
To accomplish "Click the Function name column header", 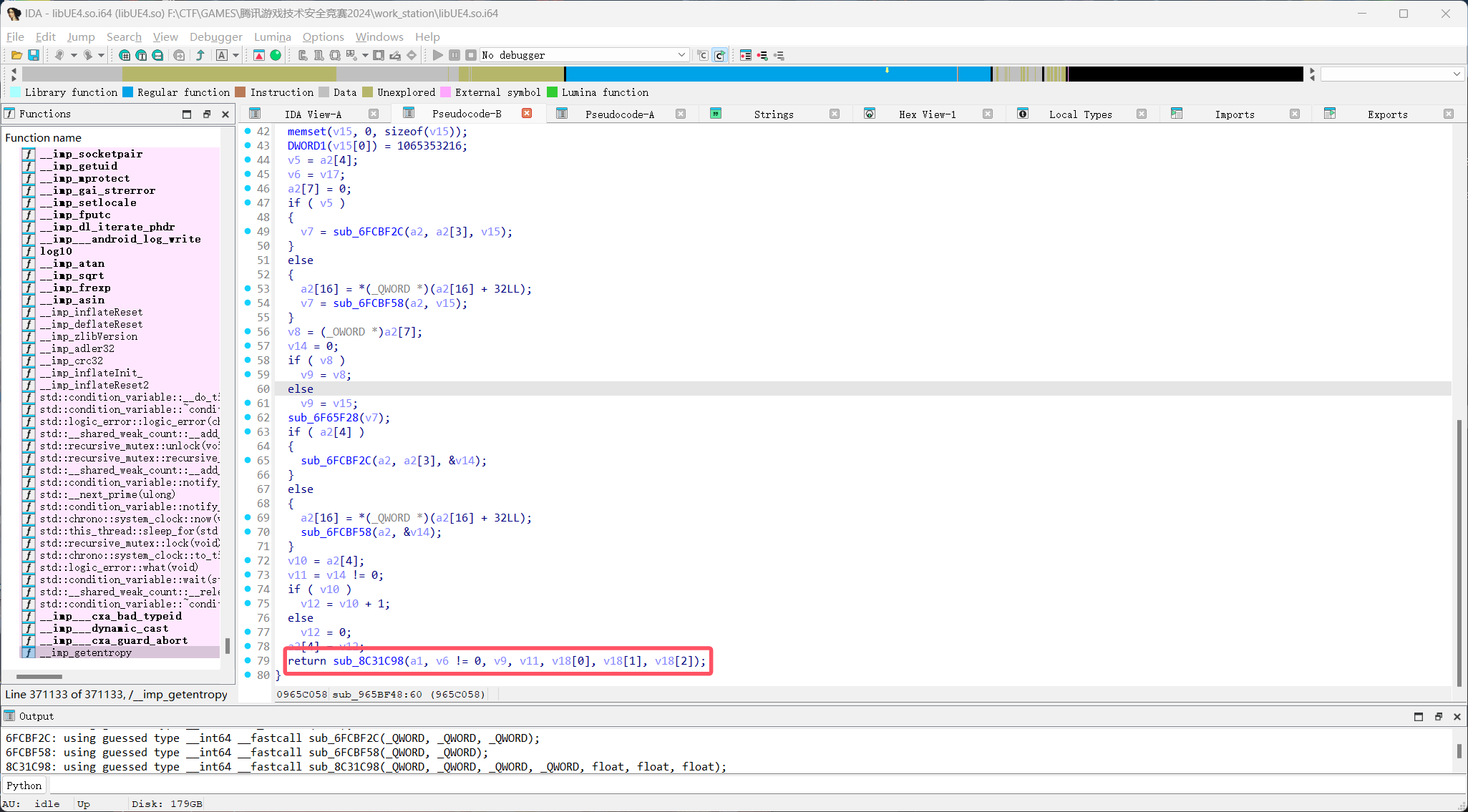I will (x=43, y=137).
